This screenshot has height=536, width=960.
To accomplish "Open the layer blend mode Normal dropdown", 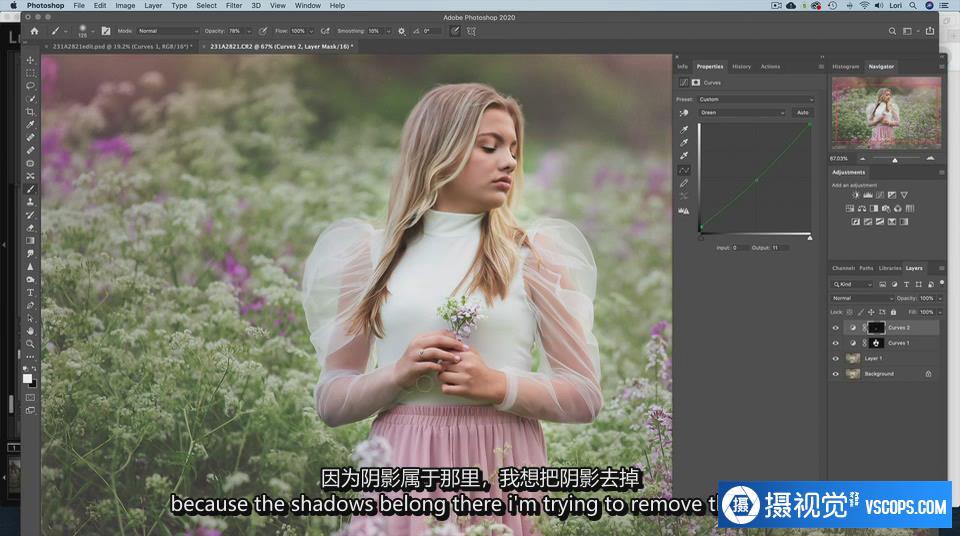I will tap(862, 298).
